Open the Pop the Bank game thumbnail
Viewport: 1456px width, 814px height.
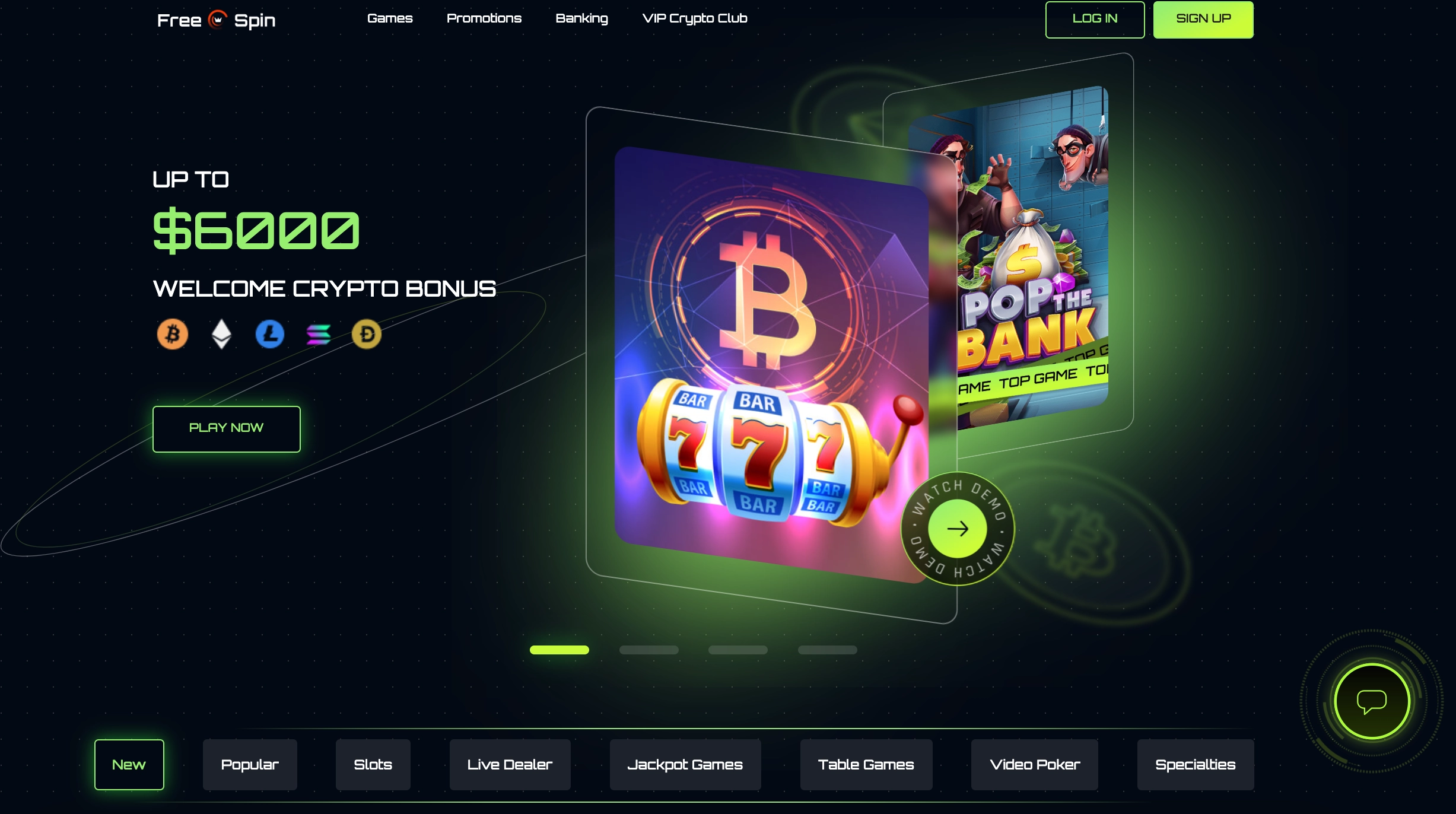tap(1032, 255)
